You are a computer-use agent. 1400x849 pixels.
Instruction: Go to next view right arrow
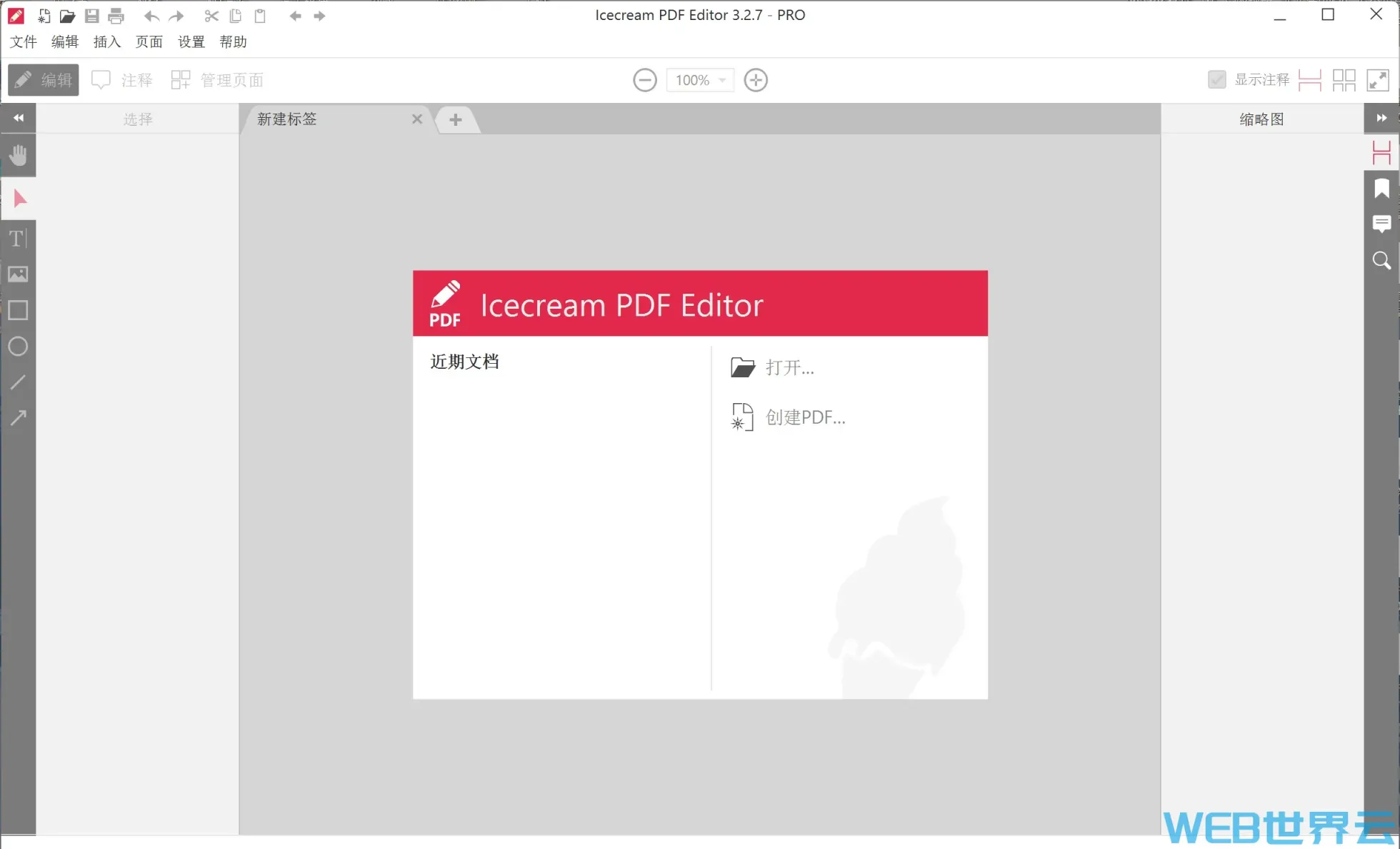click(319, 16)
